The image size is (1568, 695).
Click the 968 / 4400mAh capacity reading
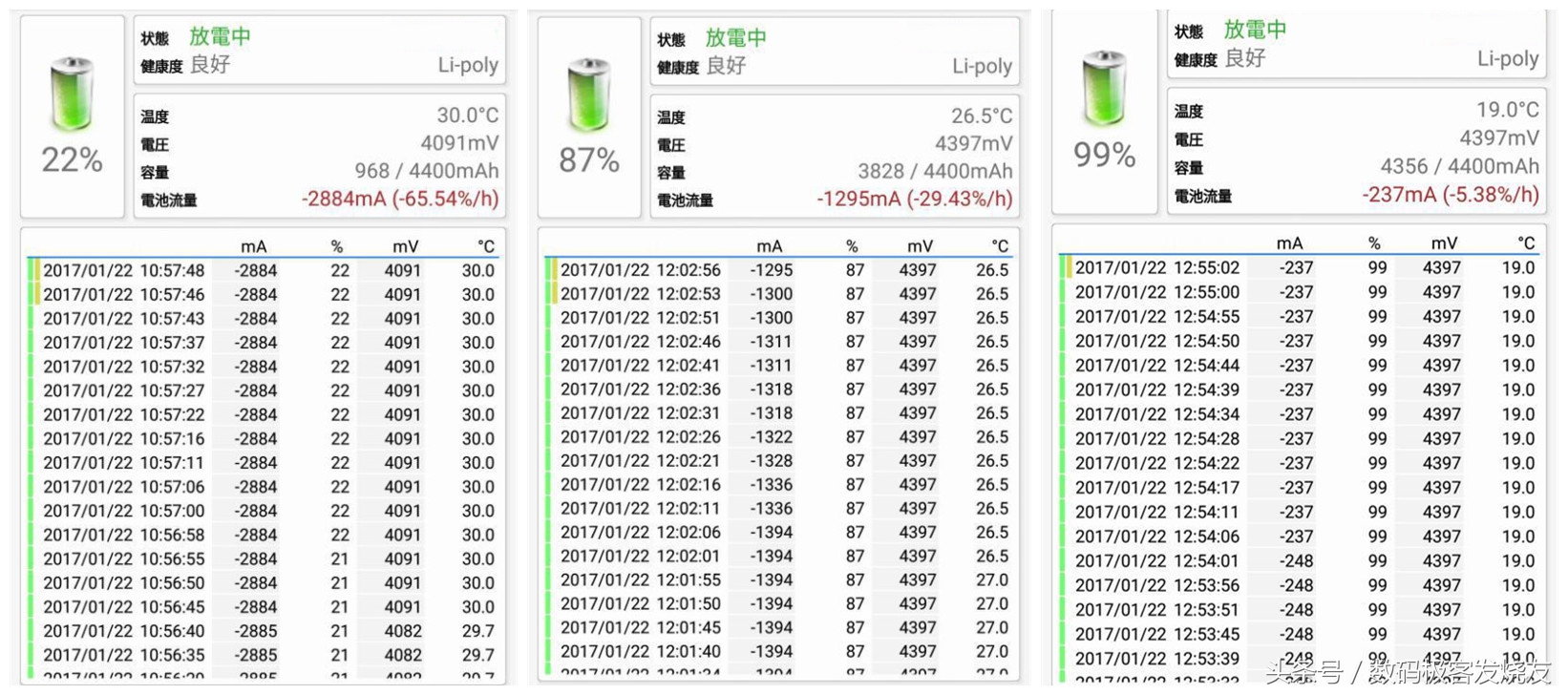pos(427,171)
